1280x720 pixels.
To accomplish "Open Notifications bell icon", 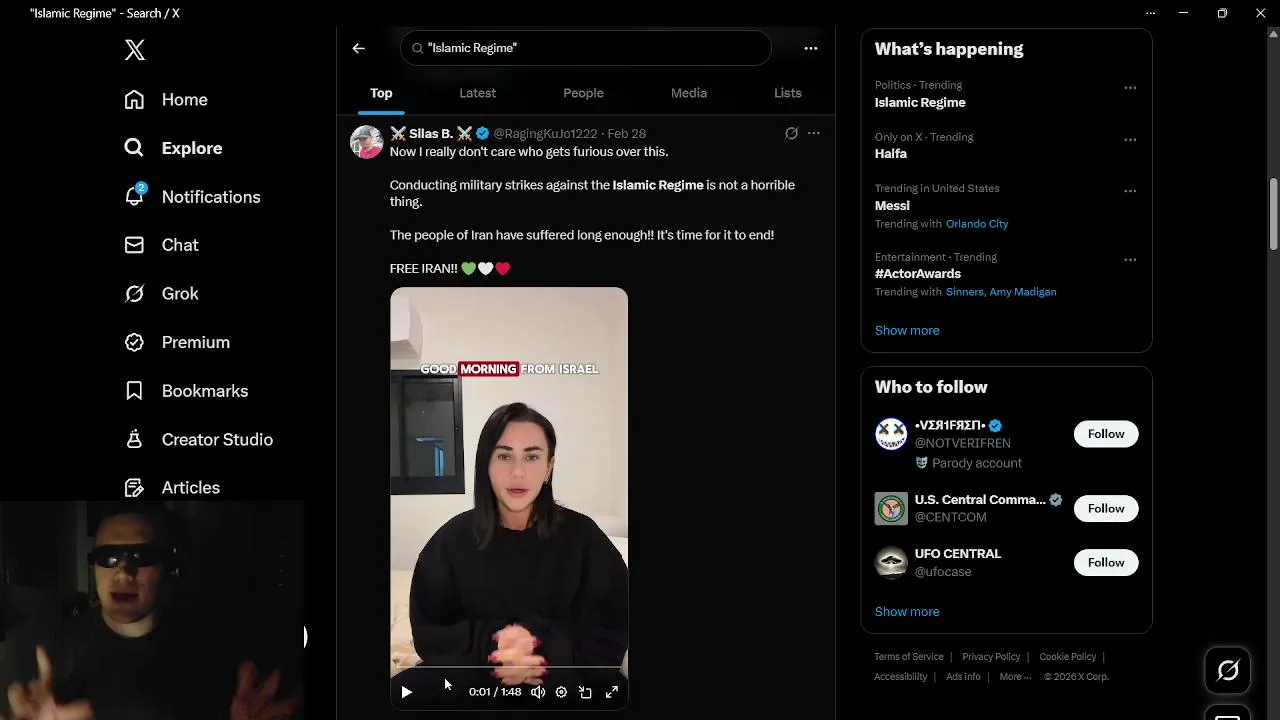I will (x=135, y=196).
